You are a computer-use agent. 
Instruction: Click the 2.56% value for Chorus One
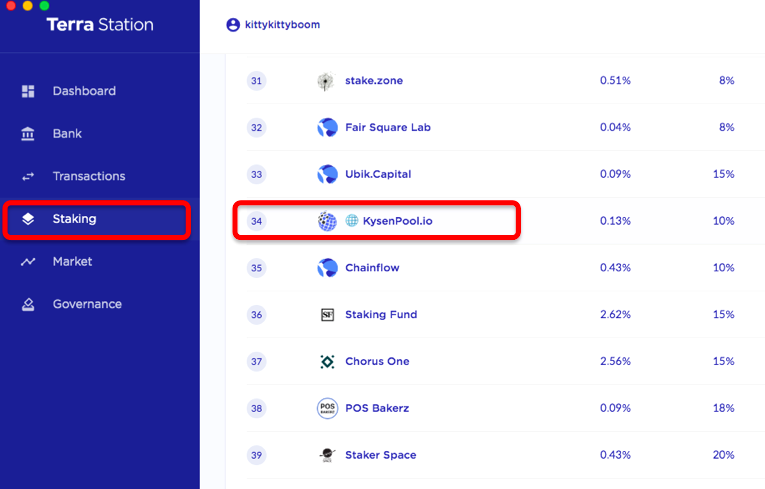(615, 362)
